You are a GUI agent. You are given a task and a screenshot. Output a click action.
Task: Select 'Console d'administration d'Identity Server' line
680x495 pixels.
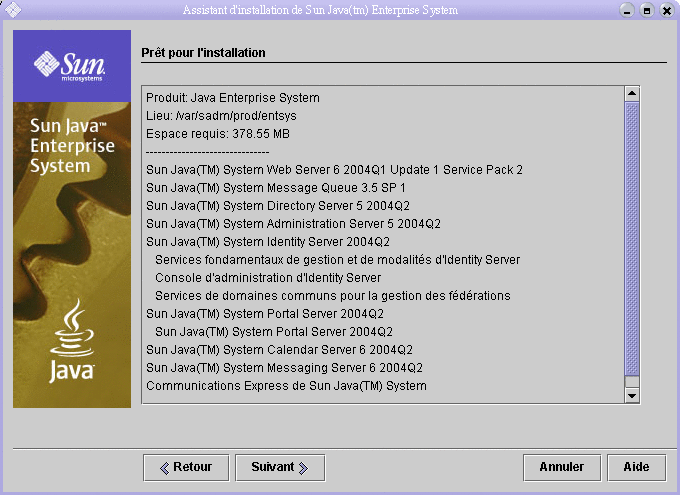point(268,278)
